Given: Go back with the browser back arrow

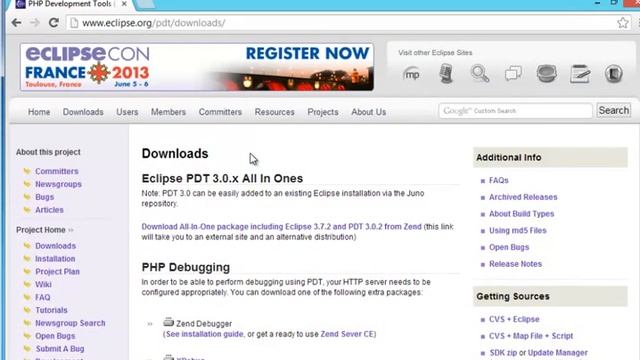Looking at the screenshot, I should [x=16, y=23].
